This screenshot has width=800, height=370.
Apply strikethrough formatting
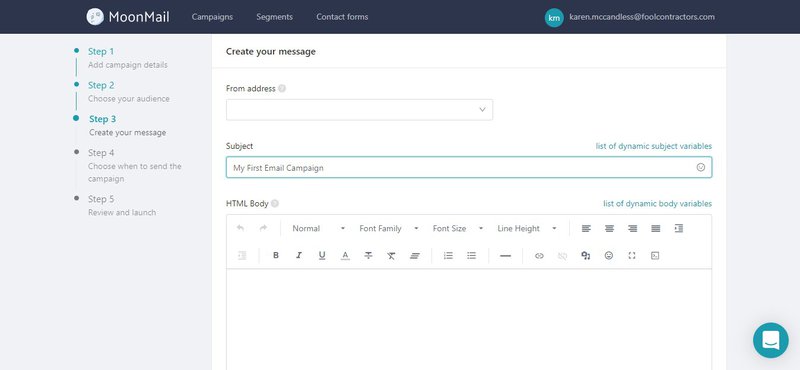(x=368, y=256)
